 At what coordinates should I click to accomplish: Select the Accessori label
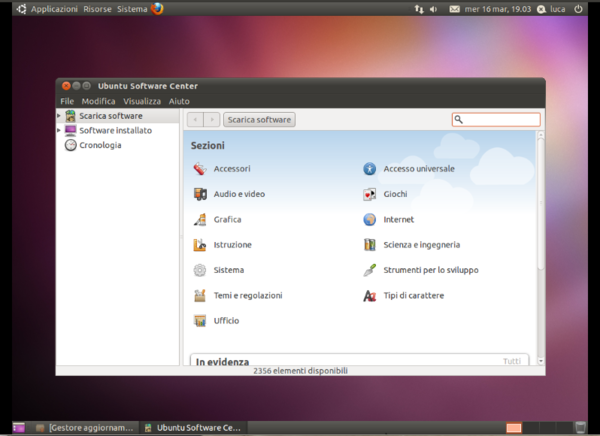point(232,169)
